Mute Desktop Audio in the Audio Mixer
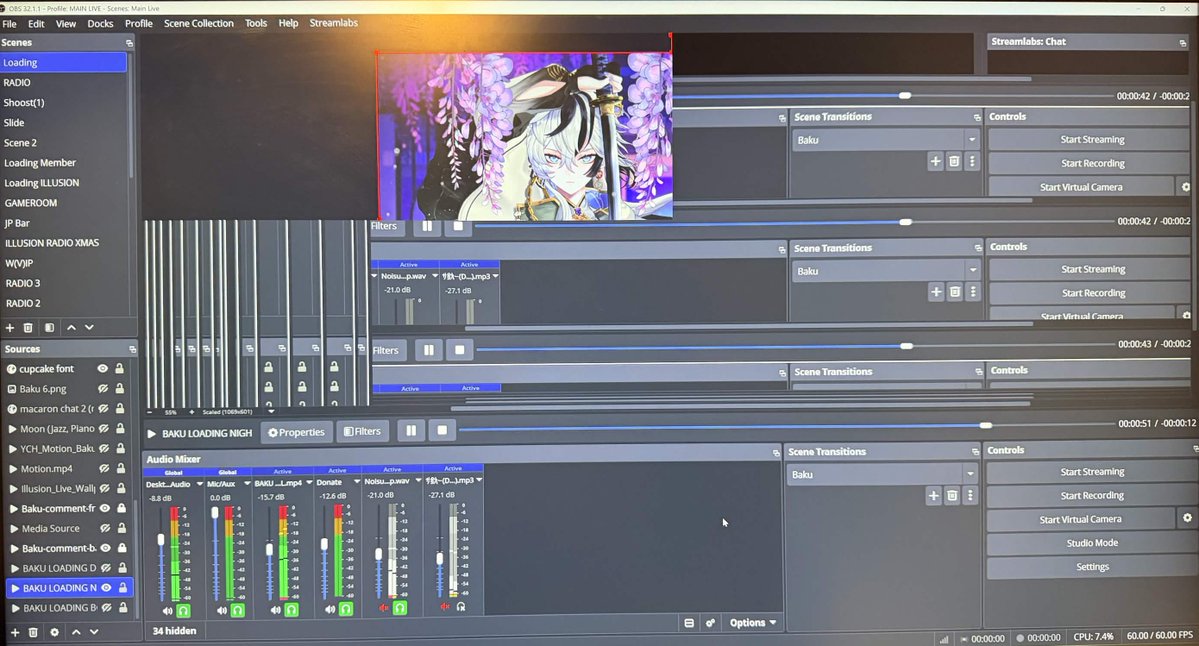This screenshot has height=646, width=1199. (x=168, y=608)
